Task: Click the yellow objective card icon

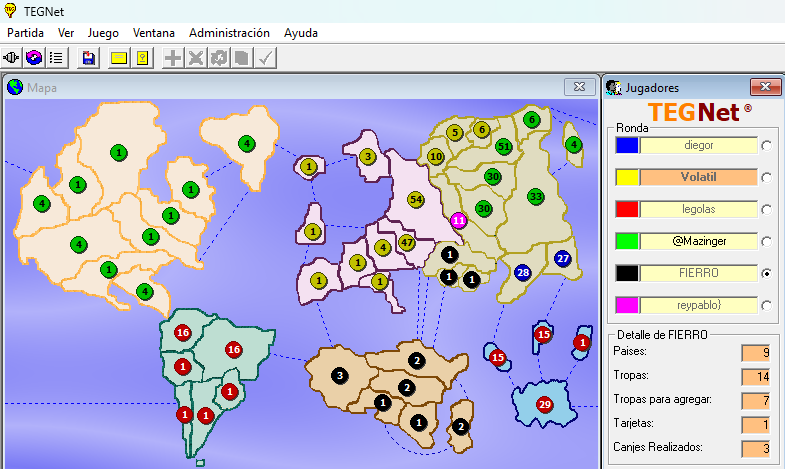Action: pos(142,58)
